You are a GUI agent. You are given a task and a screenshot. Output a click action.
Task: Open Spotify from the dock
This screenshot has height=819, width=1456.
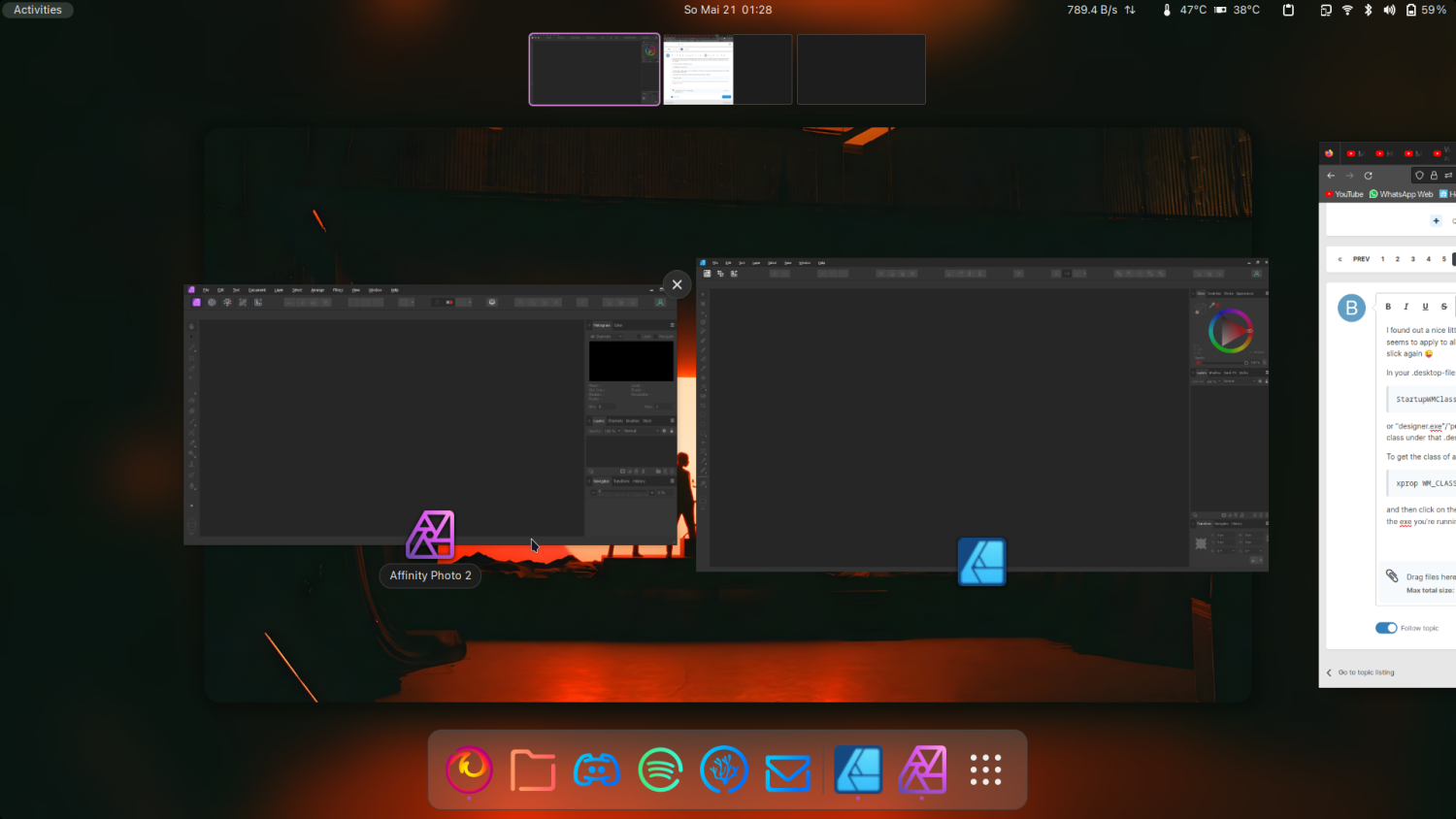pyautogui.click(x=660, y=770)
